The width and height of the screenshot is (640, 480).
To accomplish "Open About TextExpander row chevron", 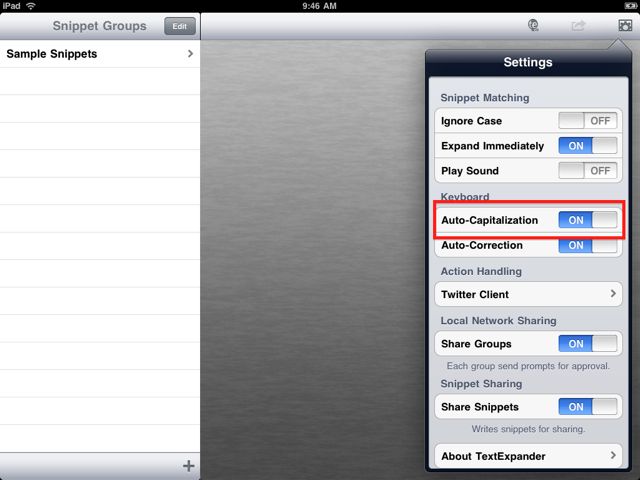I will click(x=613, y=455).
